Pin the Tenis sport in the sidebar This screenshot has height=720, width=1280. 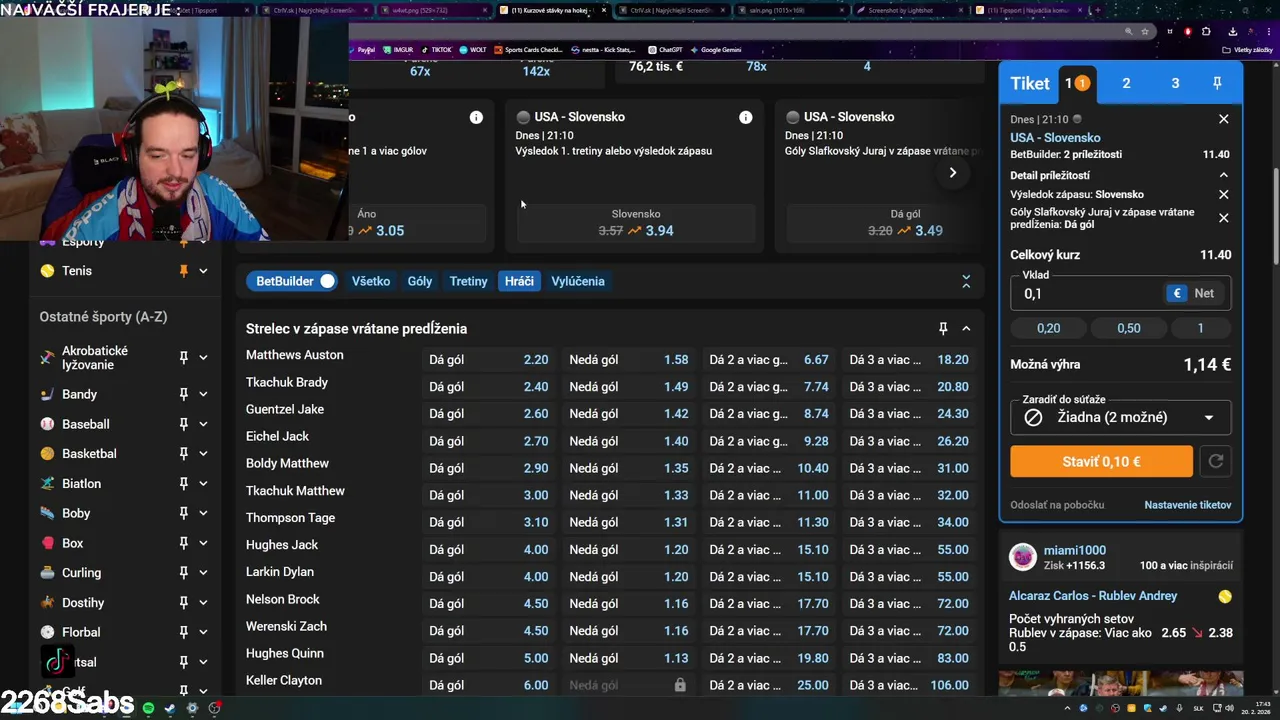click(x=183, y=271)
